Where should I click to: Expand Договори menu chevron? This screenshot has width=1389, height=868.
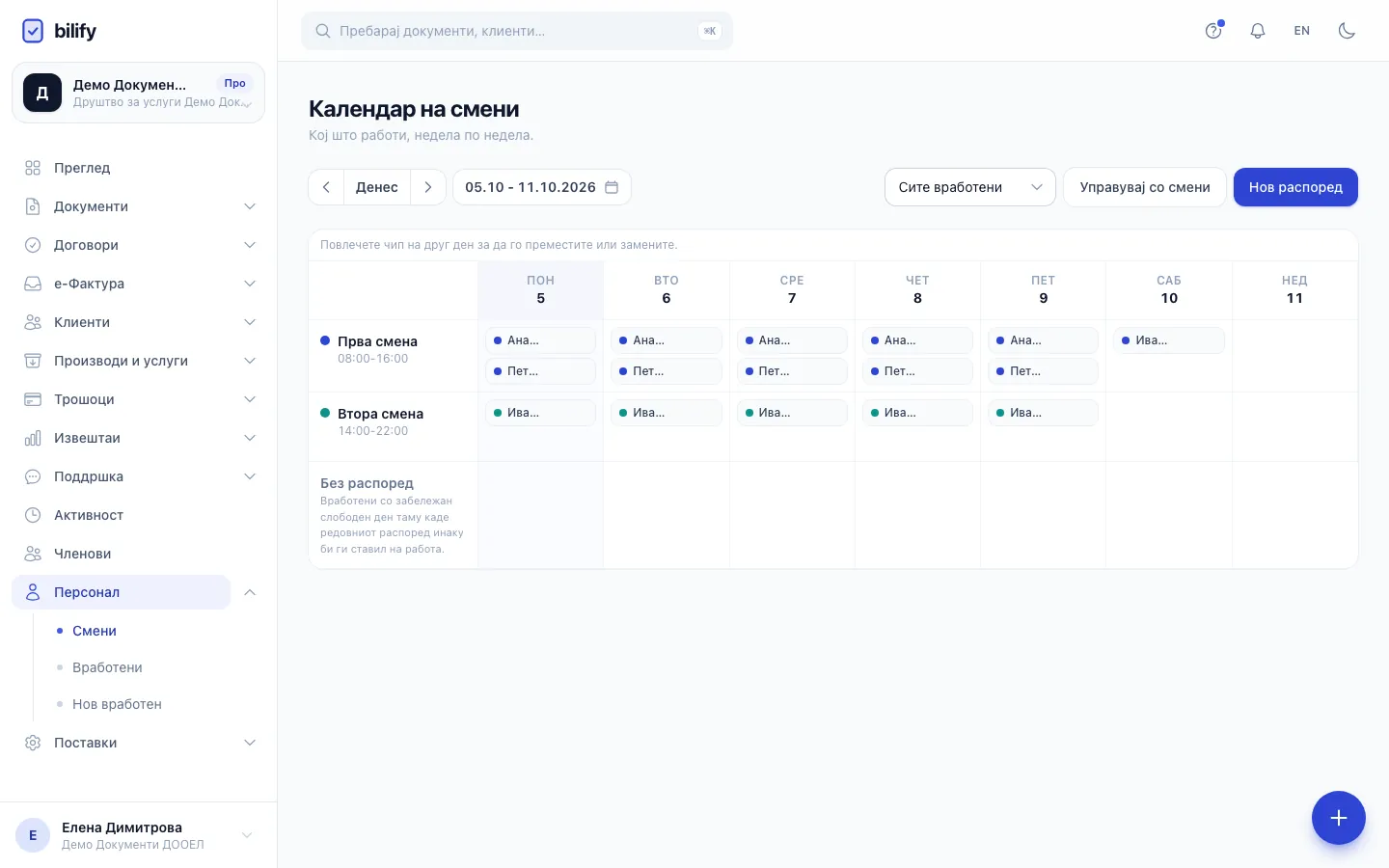[x=250, y=245]
